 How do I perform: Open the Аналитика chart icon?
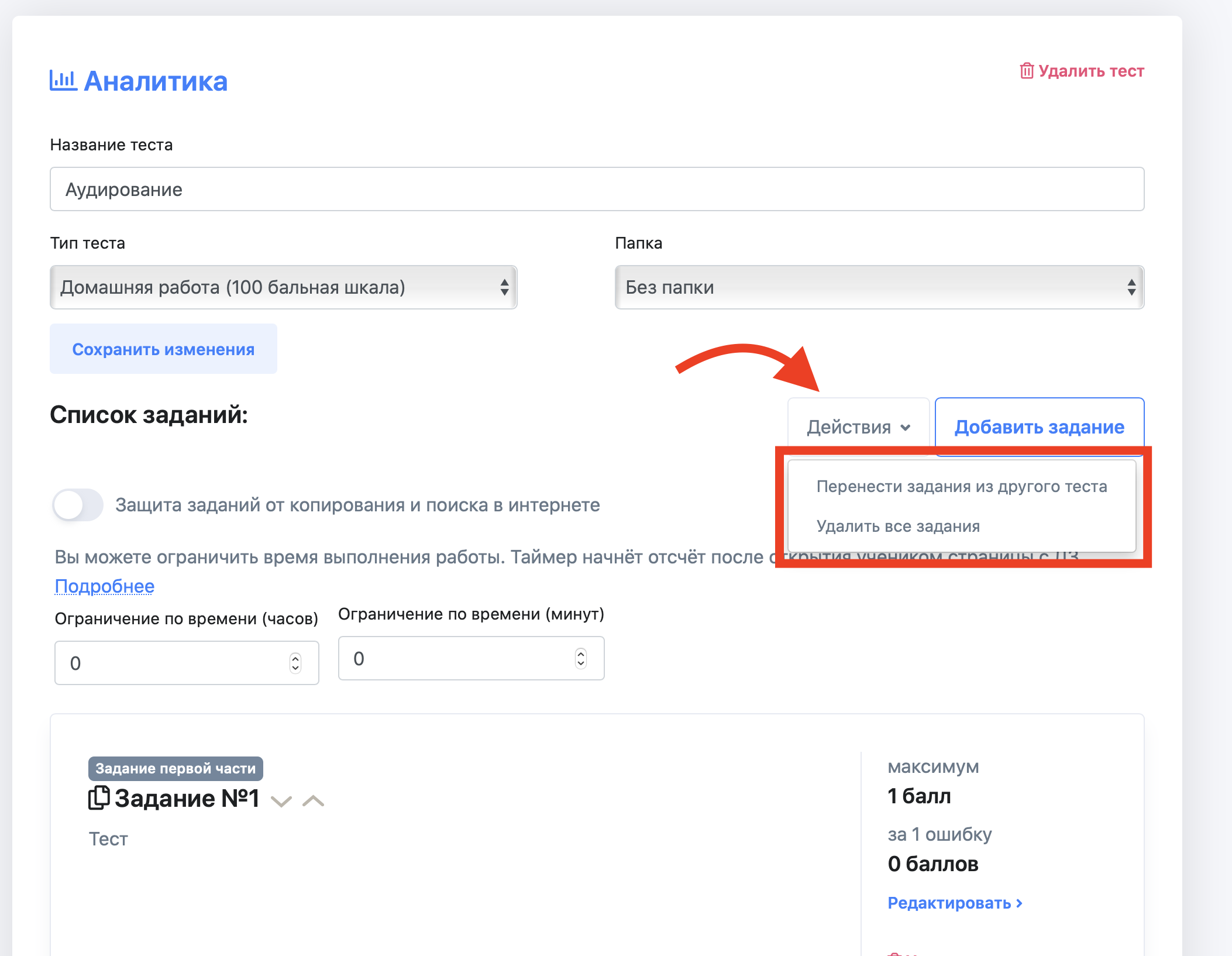[x=63, y=80]
